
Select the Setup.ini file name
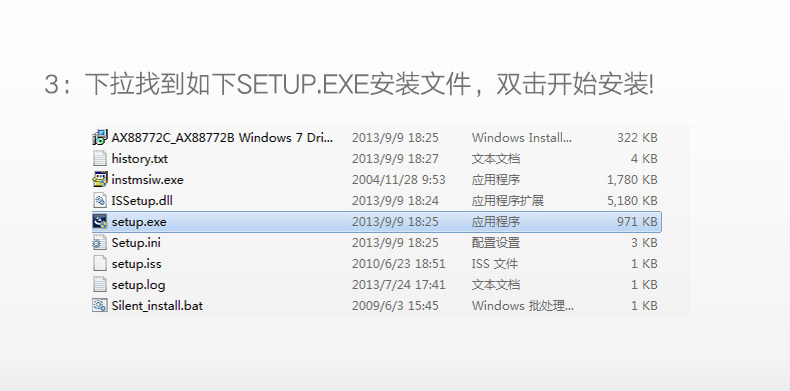136,243
